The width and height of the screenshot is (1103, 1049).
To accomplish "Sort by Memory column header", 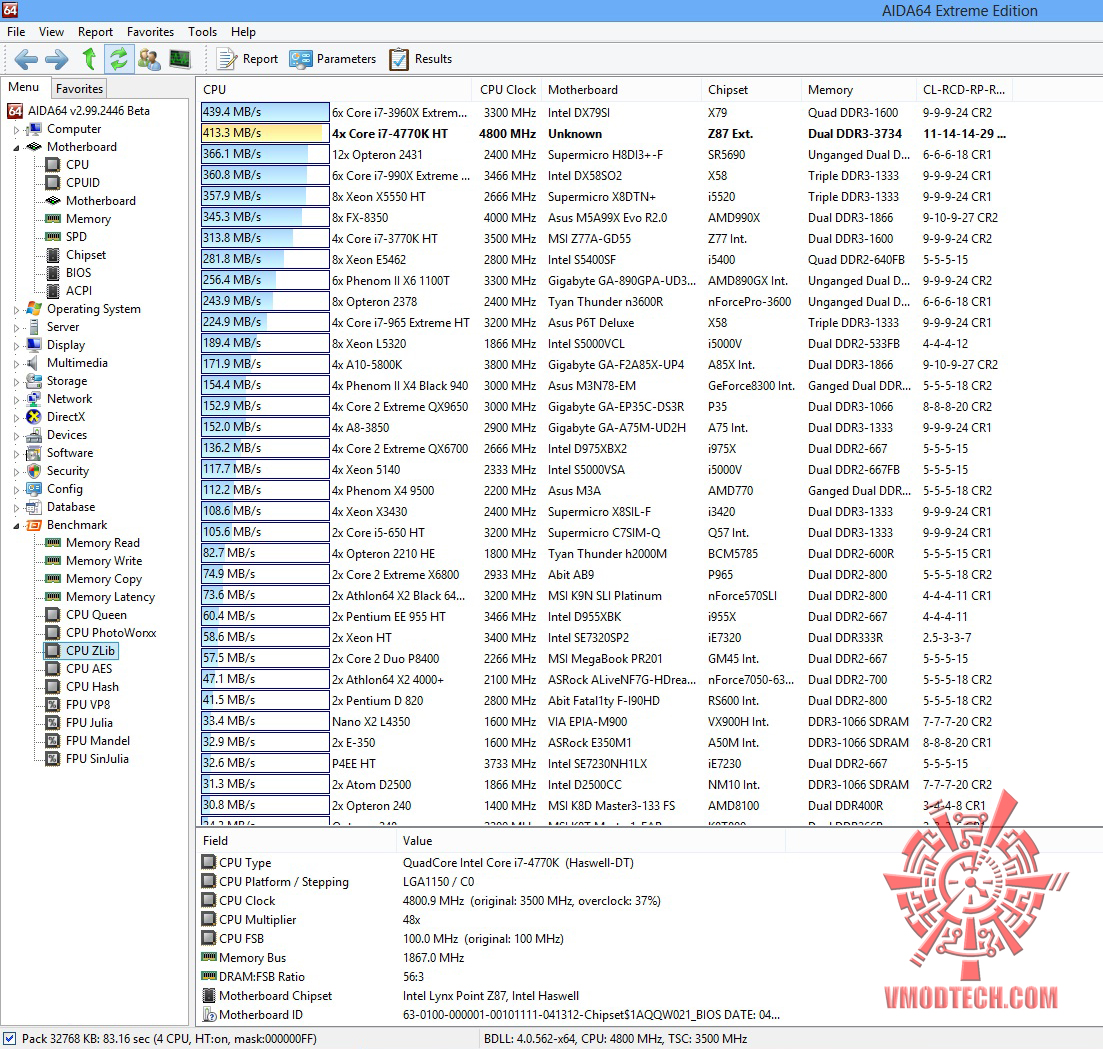I will 859,90.
